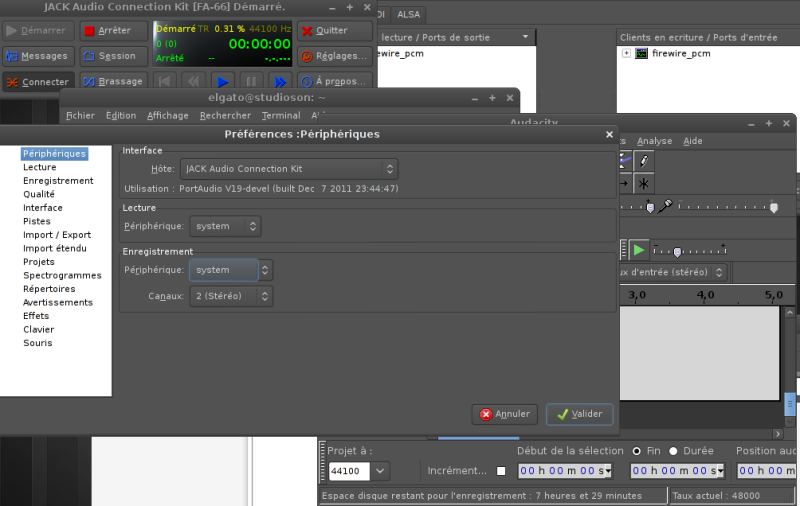Select Interface preferences category
The image size is (800, 506).
click(43, 208)
